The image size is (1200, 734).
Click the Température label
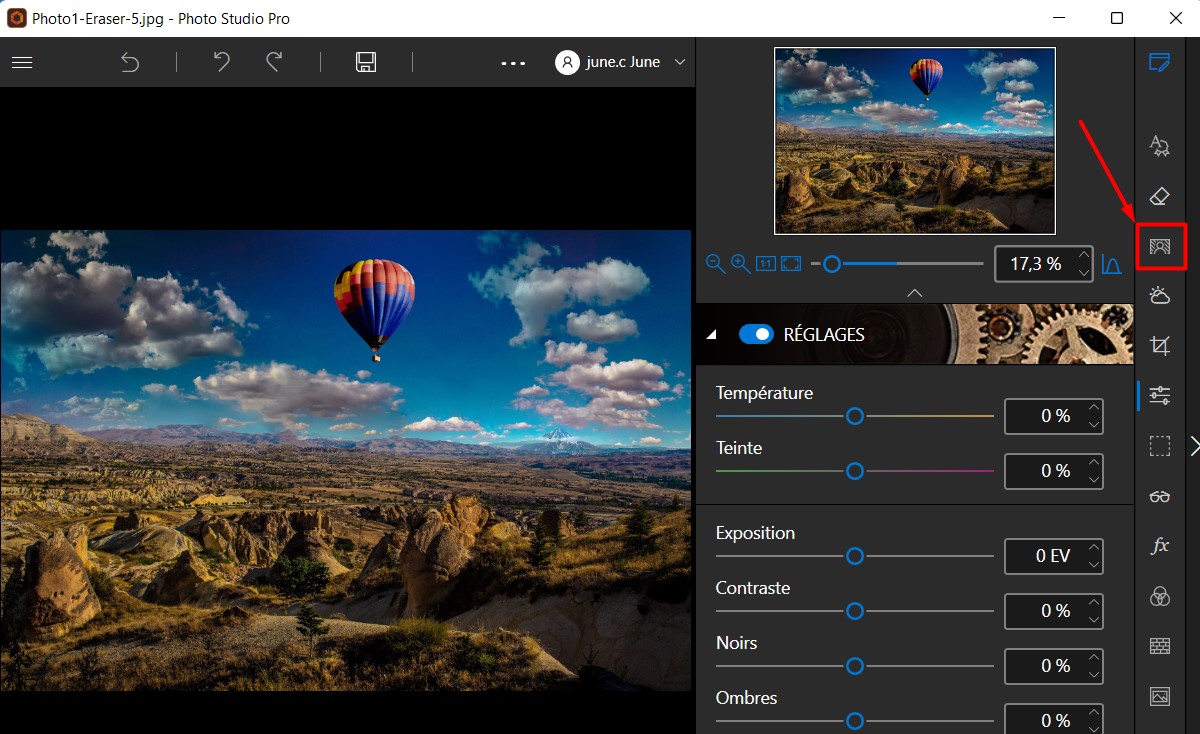coord(764,393)
